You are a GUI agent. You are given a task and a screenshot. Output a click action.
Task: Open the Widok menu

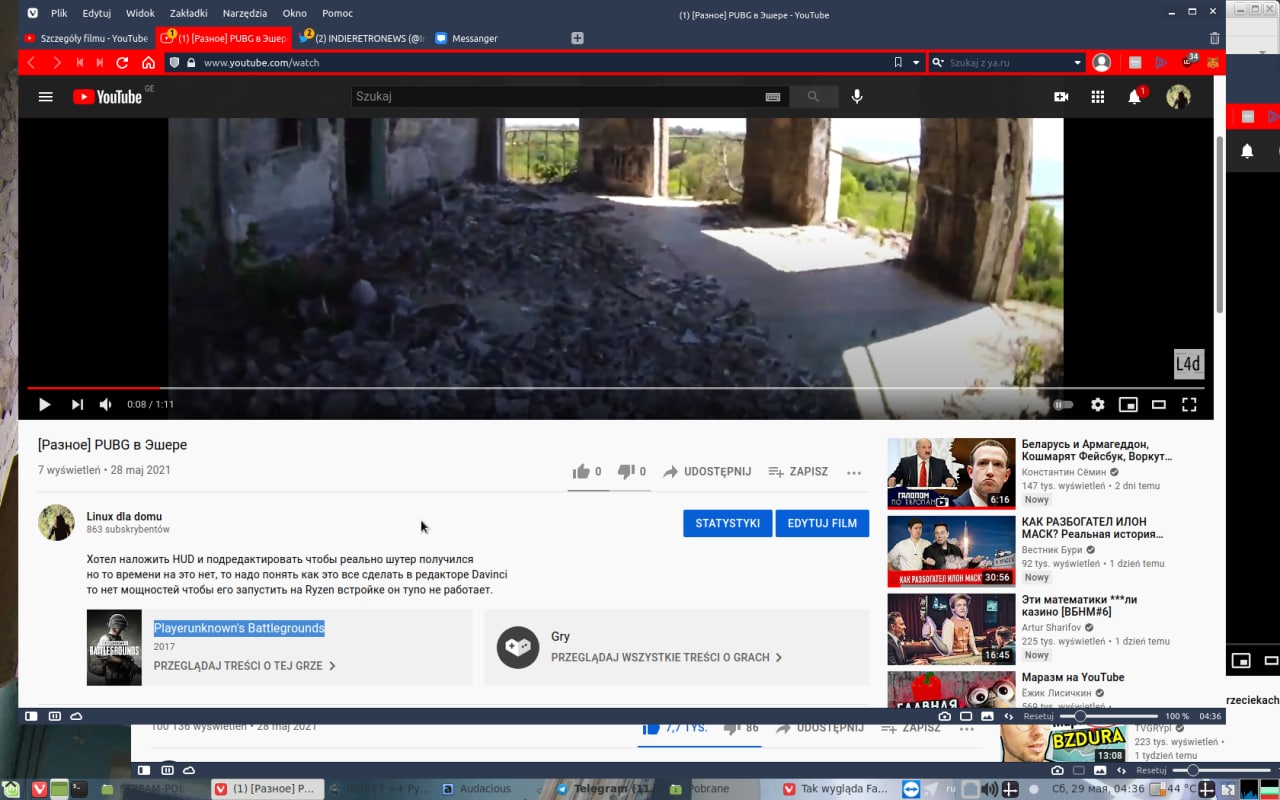pos(140,14)
